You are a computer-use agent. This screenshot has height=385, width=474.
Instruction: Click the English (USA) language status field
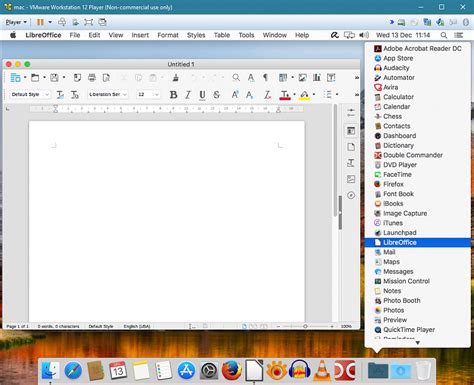coord(137,326)
